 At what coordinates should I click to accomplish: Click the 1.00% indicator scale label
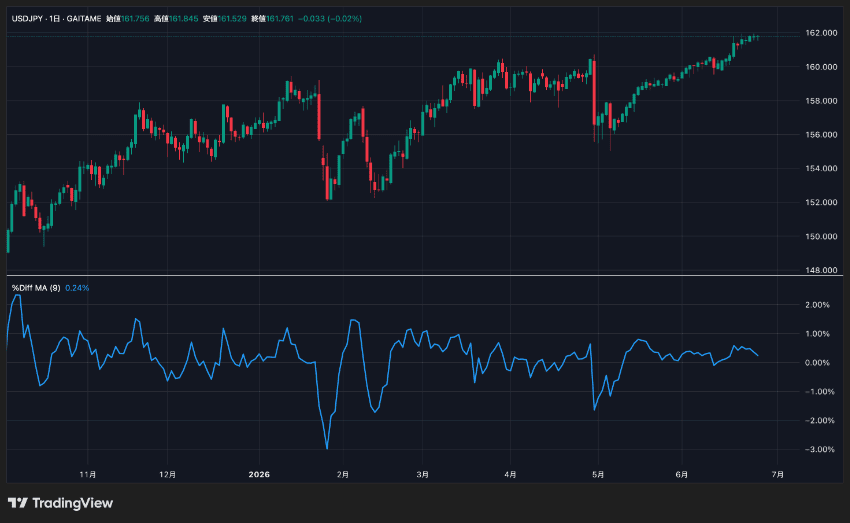tap(817, 334)
